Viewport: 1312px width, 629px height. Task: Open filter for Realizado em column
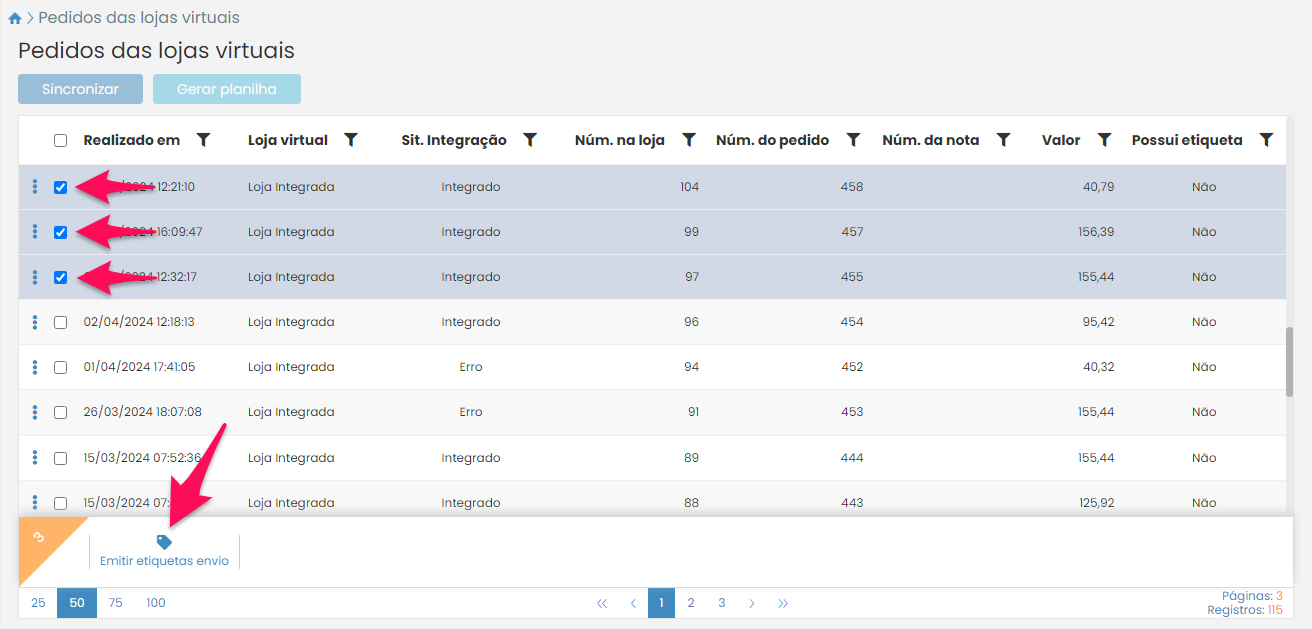click(x=203, y=140)
